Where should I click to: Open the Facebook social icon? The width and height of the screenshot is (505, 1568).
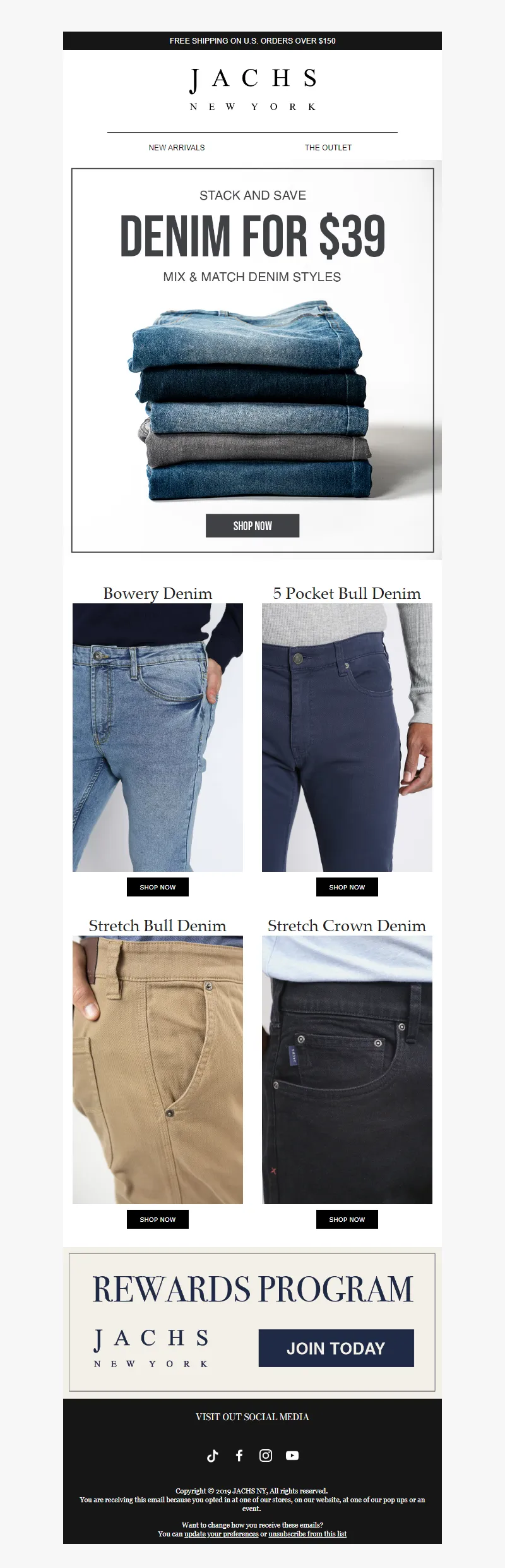point(239,1456)
